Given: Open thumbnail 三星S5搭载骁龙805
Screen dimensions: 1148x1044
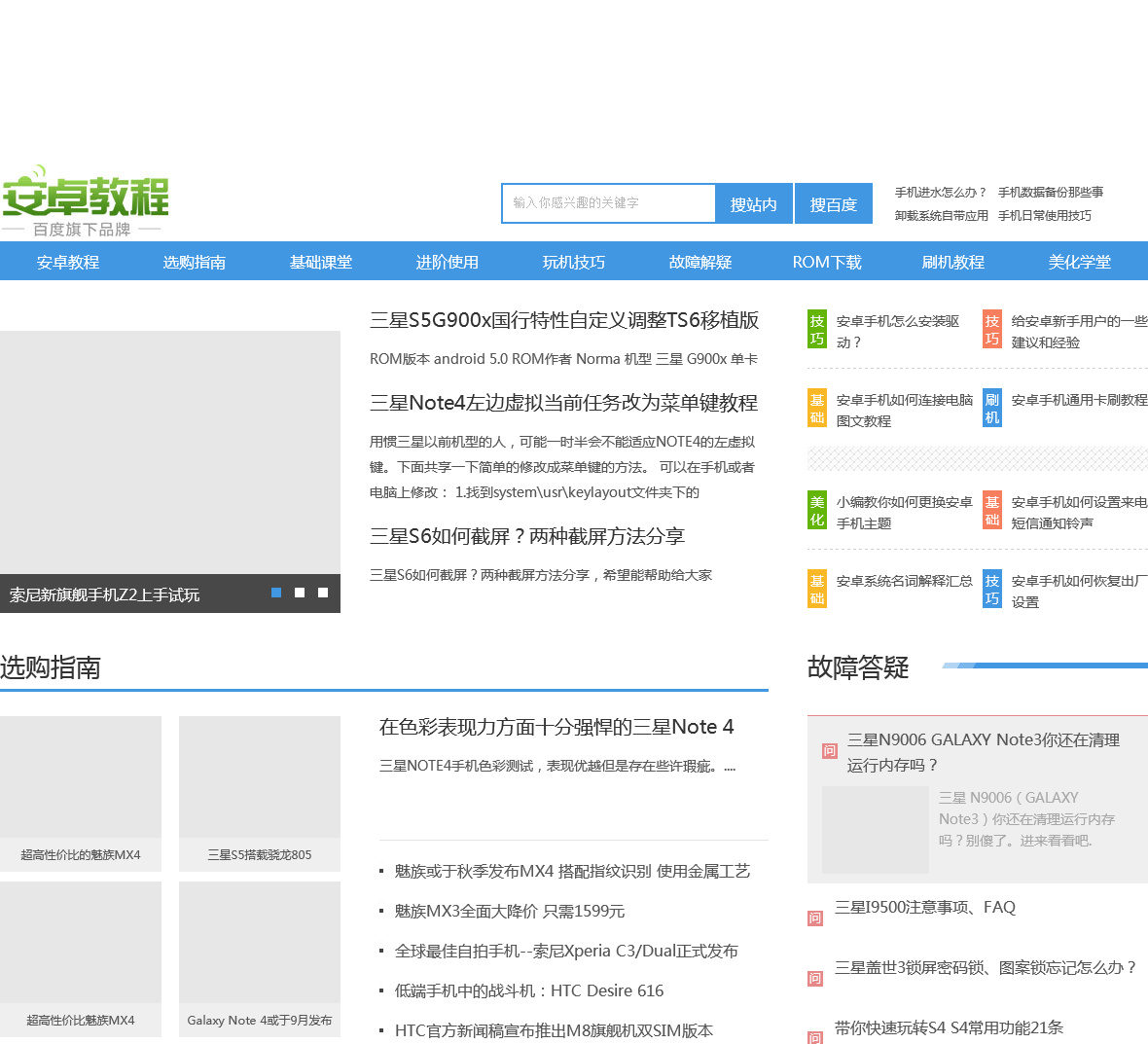Looking at the screenshot, I should (260, 794).
